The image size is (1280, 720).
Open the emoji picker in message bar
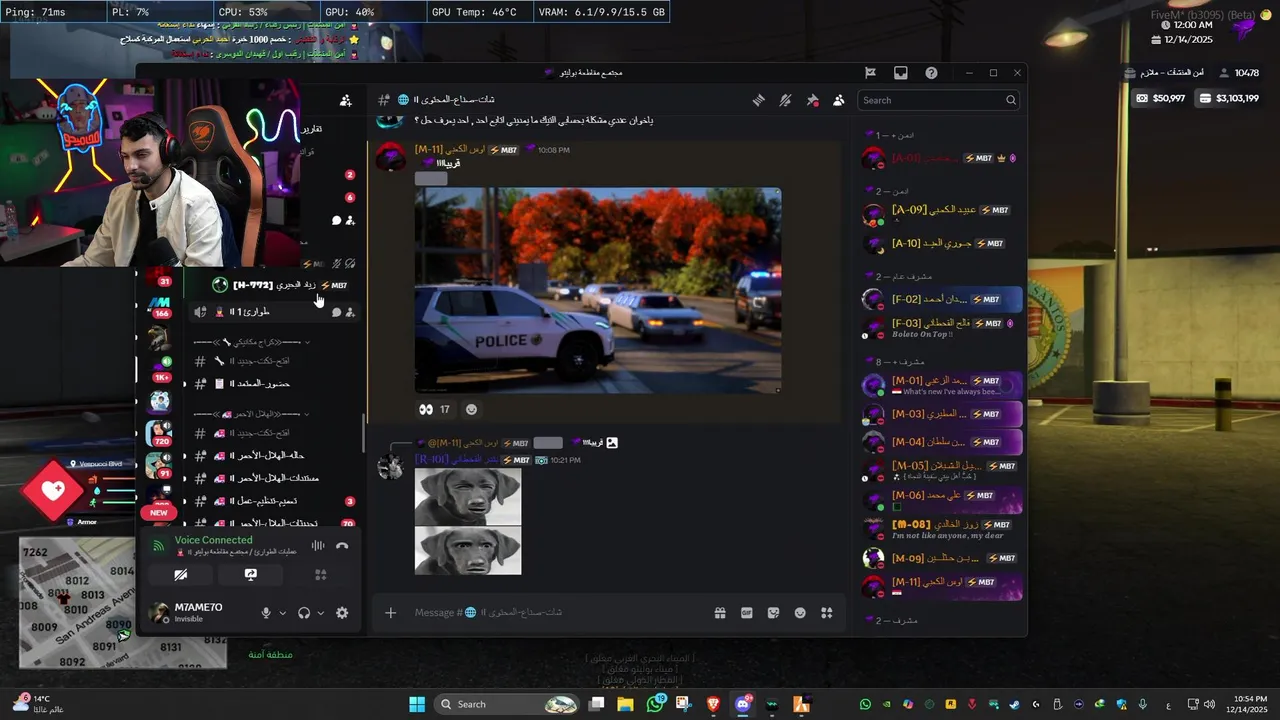pos(800,613)
